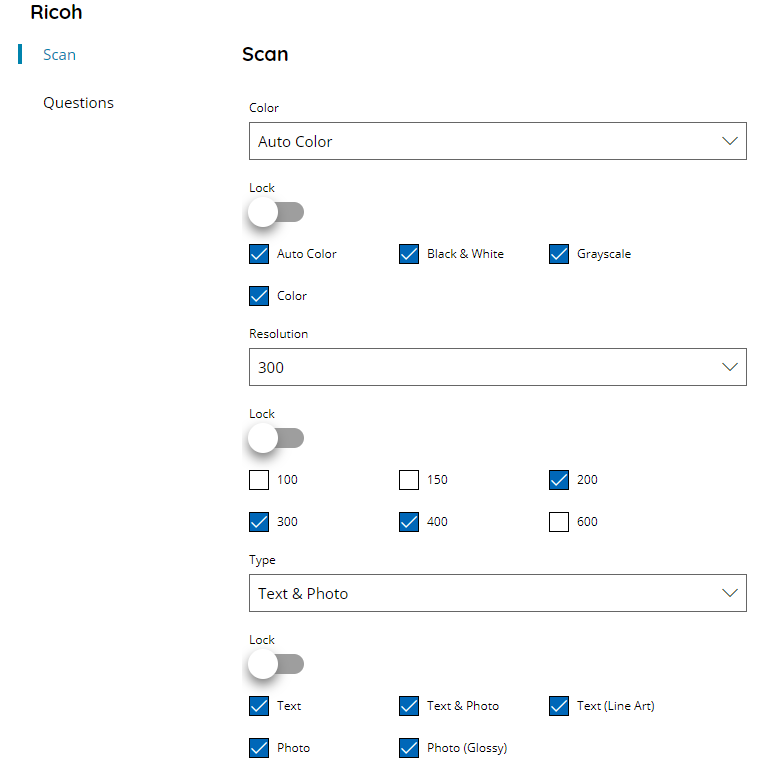
Task: Uncheck the Black & White checkbox
Action: (x=409, y=254)
